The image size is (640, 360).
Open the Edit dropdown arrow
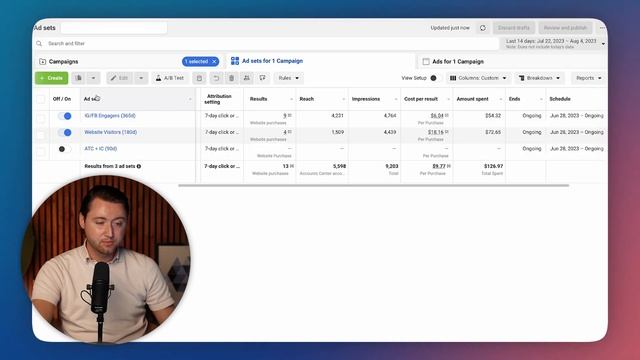coord(141,78)
